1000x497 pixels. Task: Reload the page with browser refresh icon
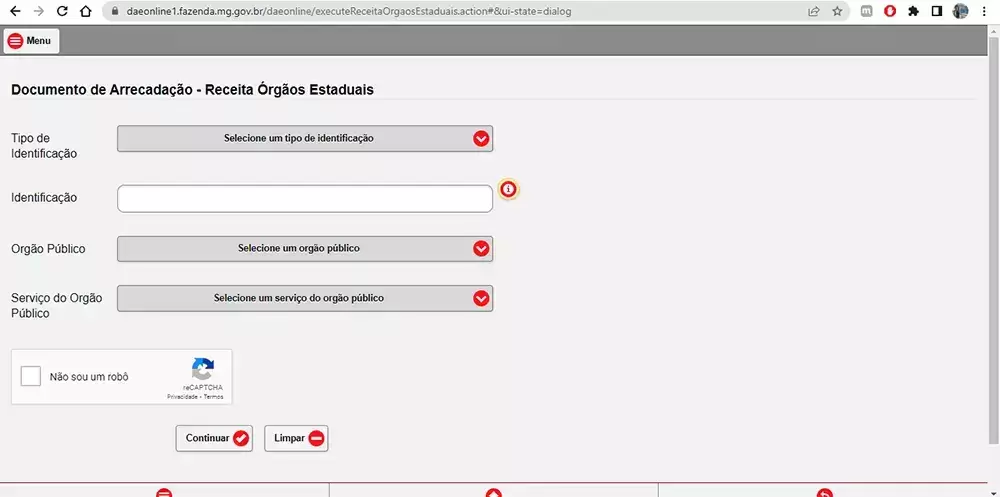62,12
